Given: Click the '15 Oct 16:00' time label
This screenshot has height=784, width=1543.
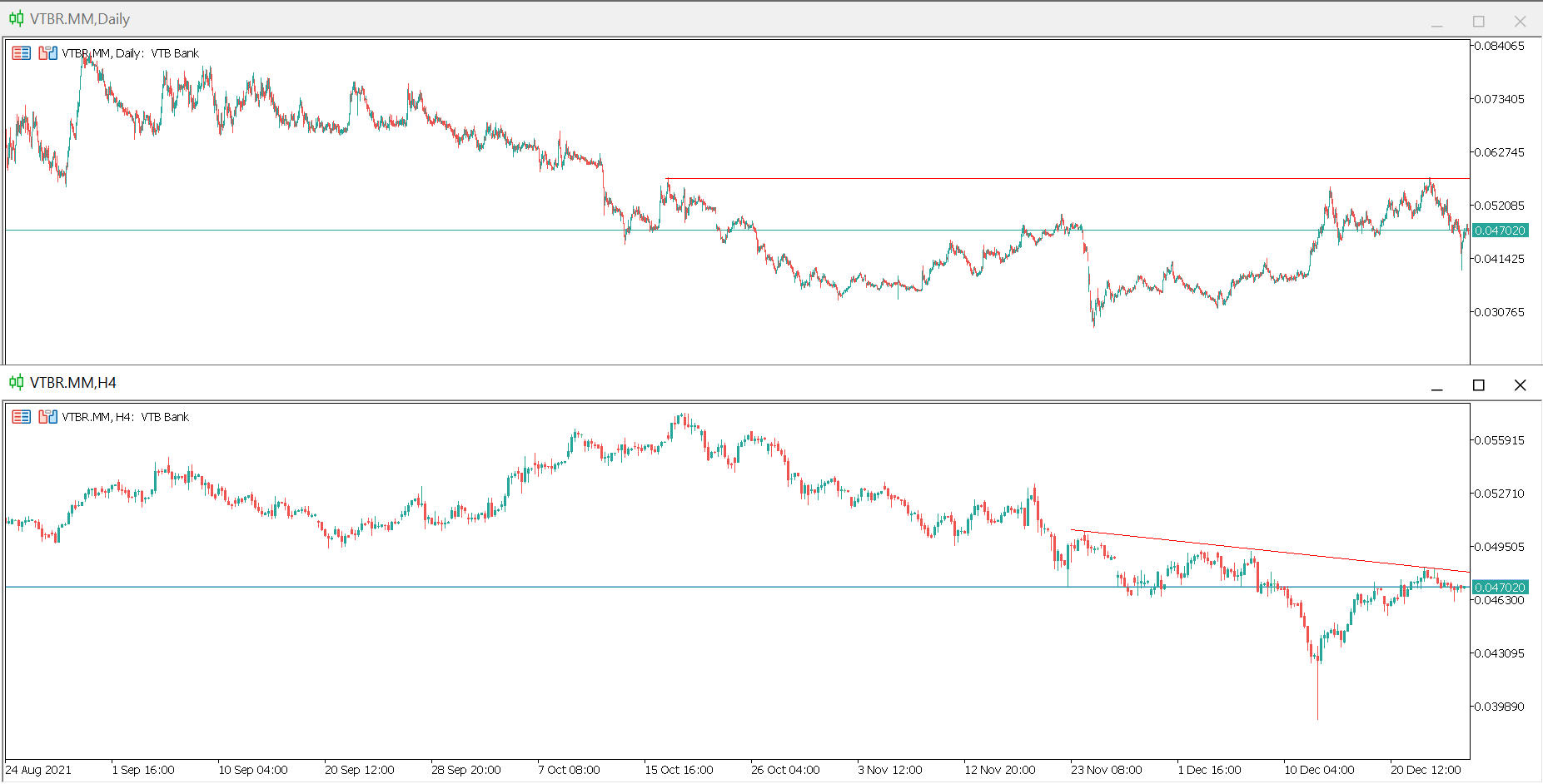Looking at the screenshot, I should [679, 770].
